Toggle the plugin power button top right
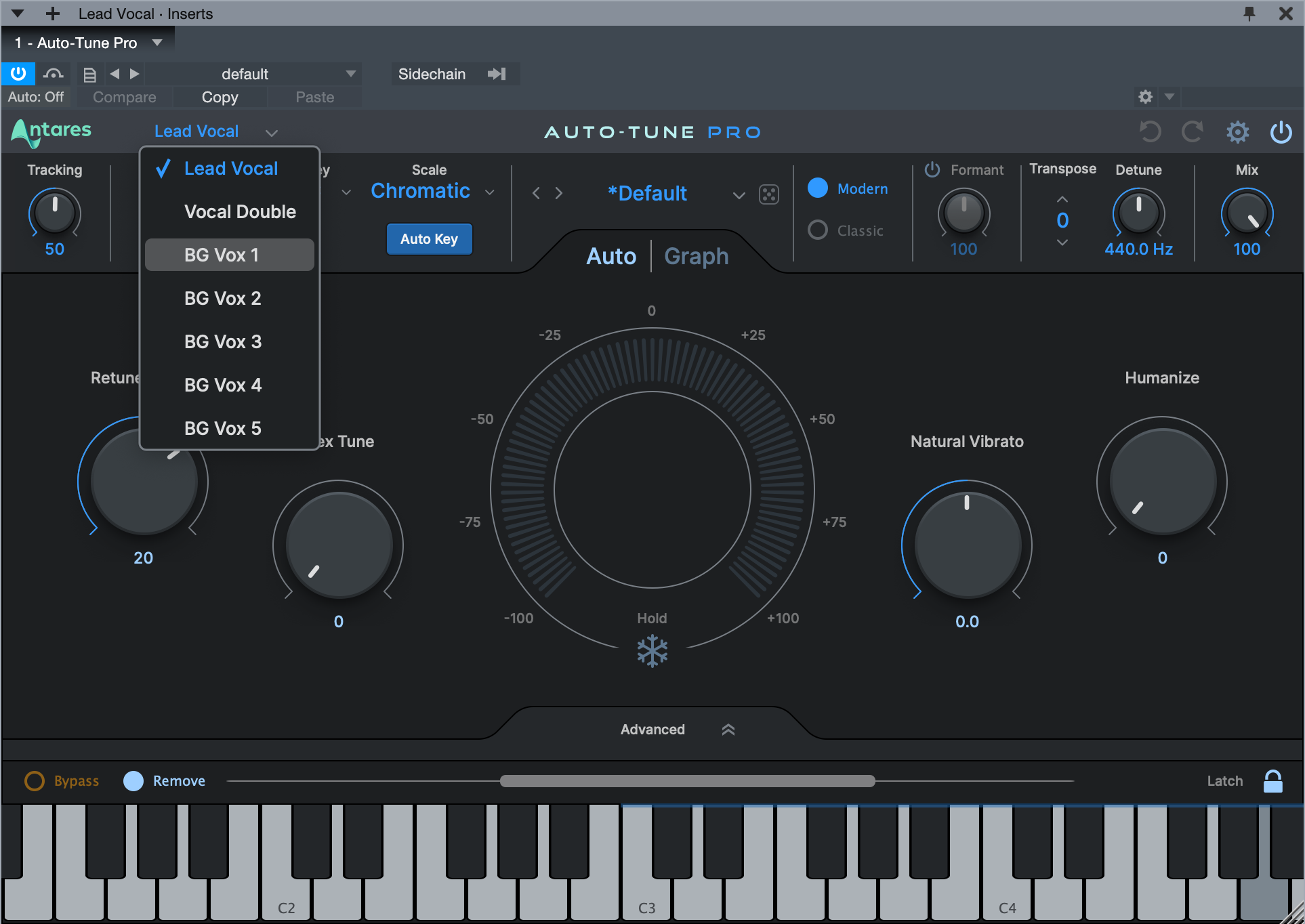Viewport: 1305px width, 924px height. [x=1281, y=131]
